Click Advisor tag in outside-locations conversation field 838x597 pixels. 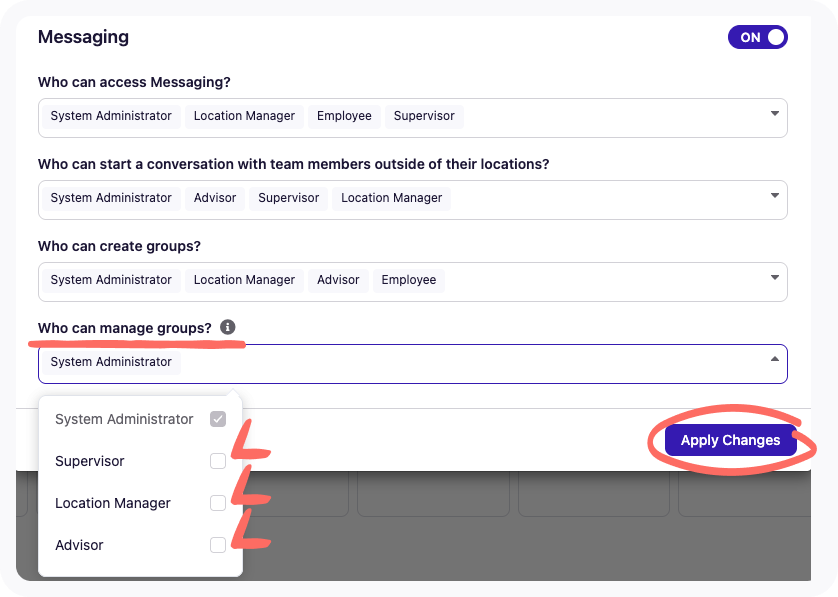pyautogui.click(x=215, y=198)
